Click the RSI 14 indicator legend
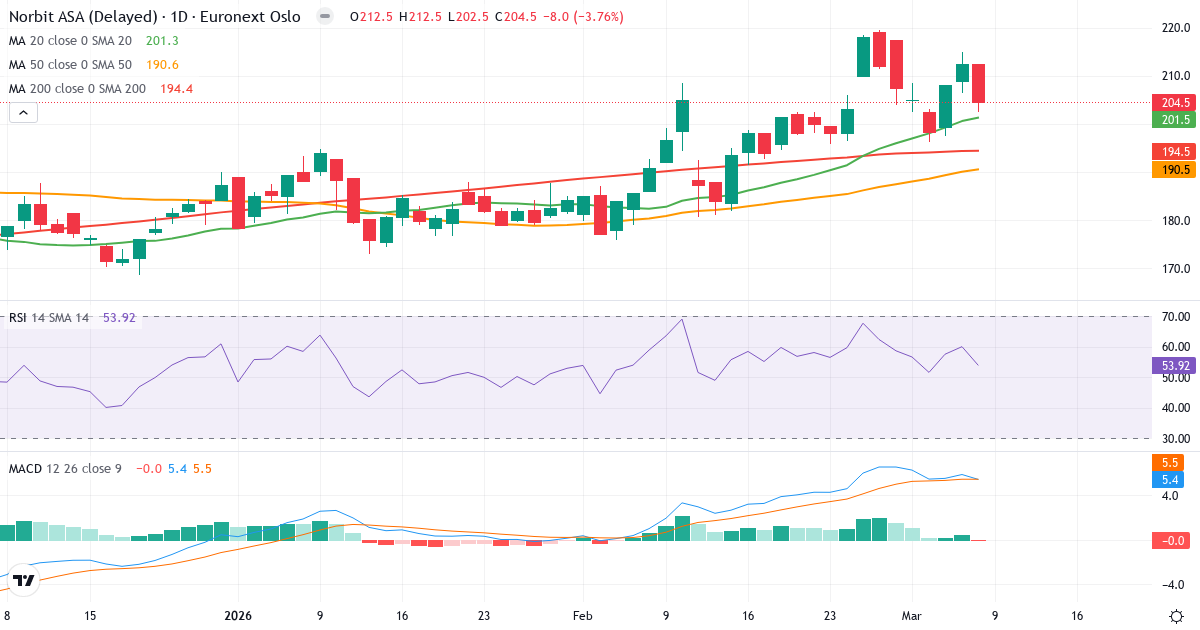 pos(49,318)
